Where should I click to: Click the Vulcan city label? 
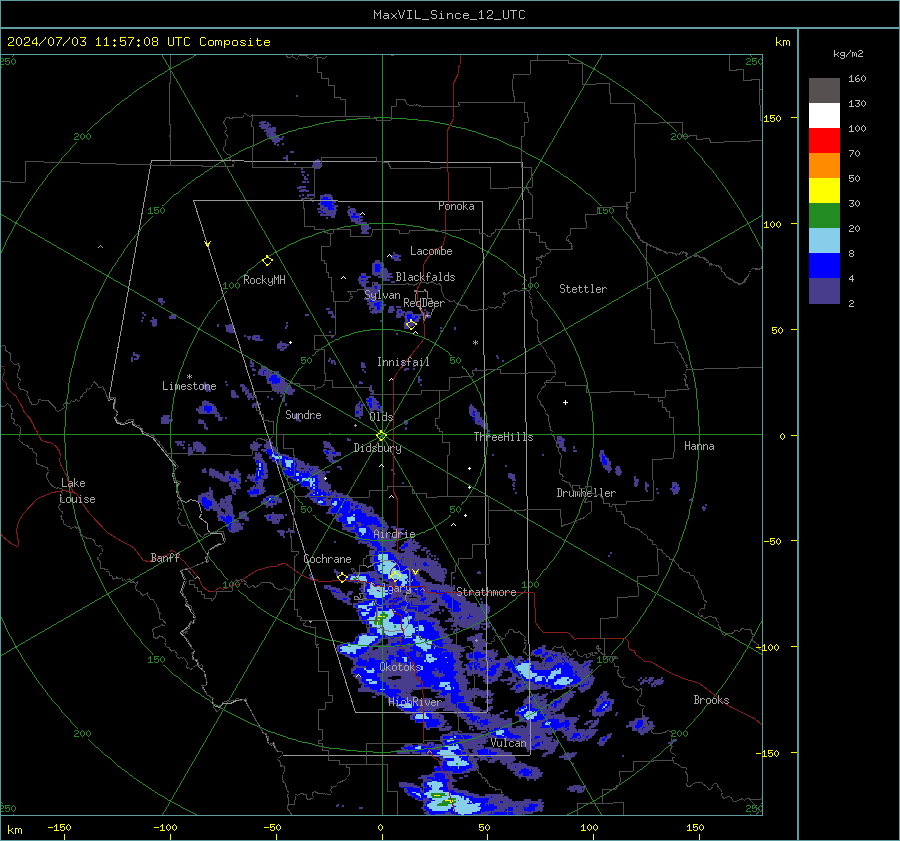pyautogui.click(x=508, y=743)
